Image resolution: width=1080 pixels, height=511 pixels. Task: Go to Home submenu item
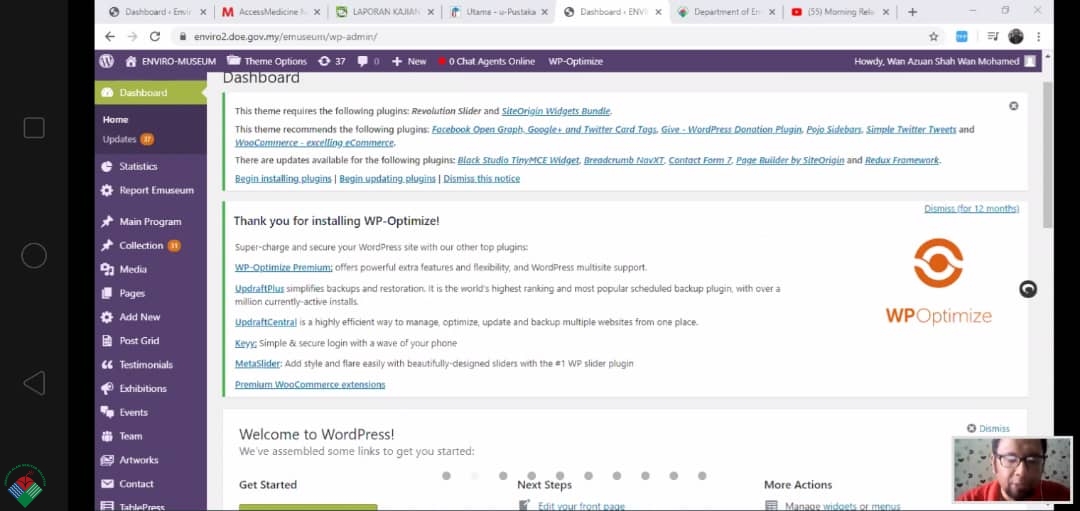tap(116, 120)
